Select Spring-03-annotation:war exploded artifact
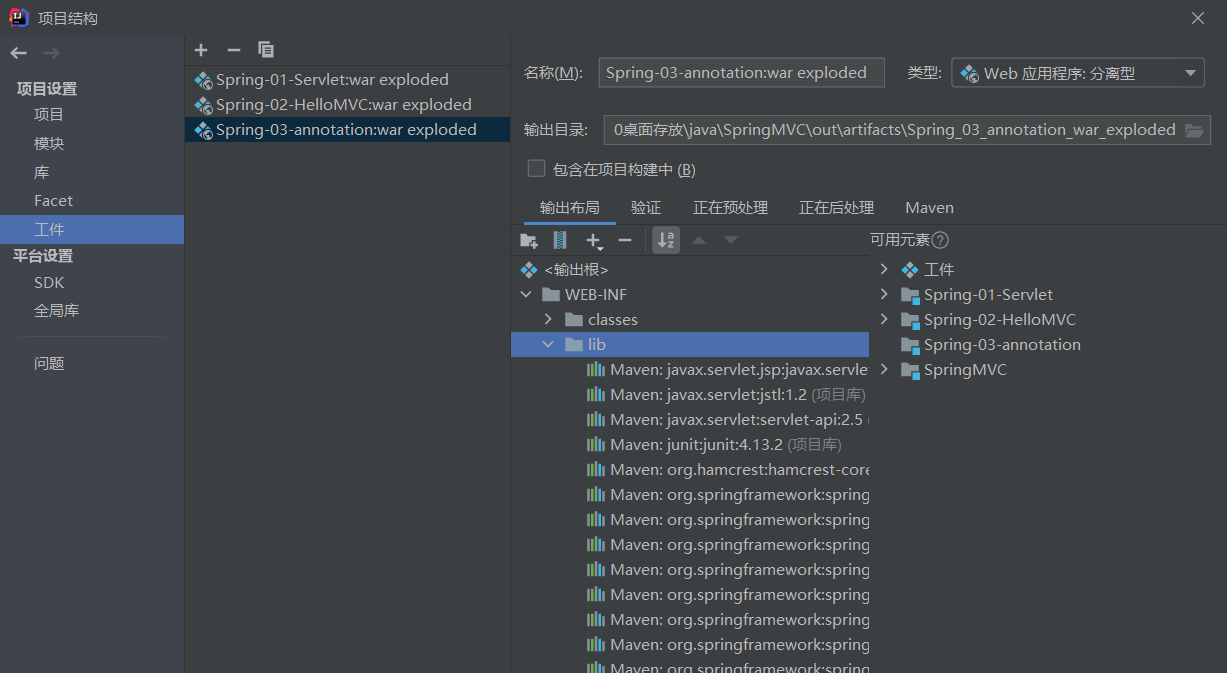 click(347, 130)
